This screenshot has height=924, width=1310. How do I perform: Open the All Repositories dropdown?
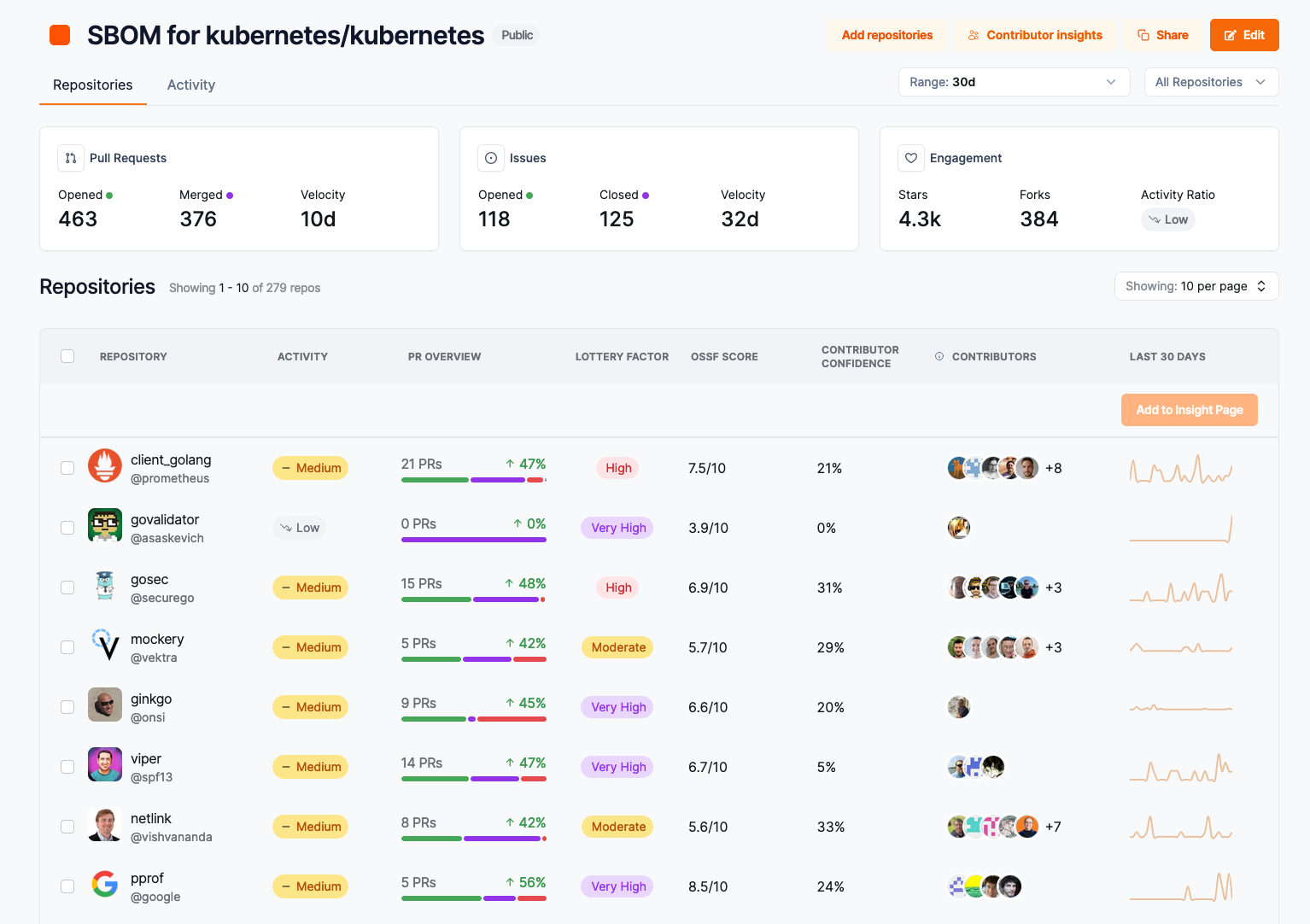1211,82
